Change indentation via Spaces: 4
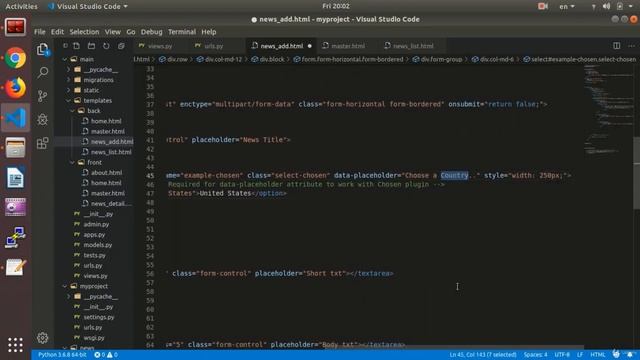 (x=536, y=355)
